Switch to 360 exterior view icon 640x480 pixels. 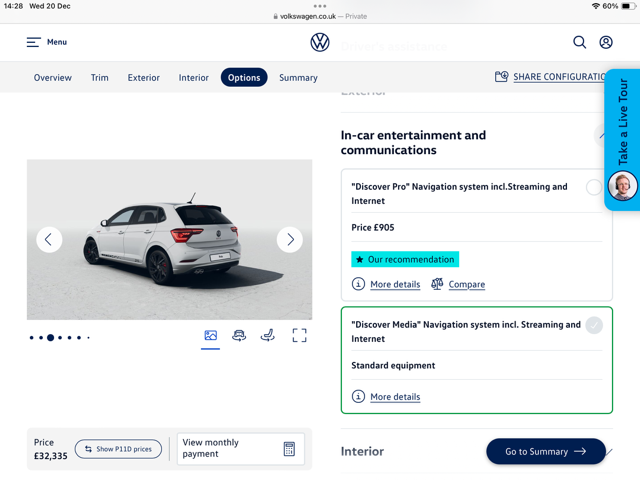[239, 336]
